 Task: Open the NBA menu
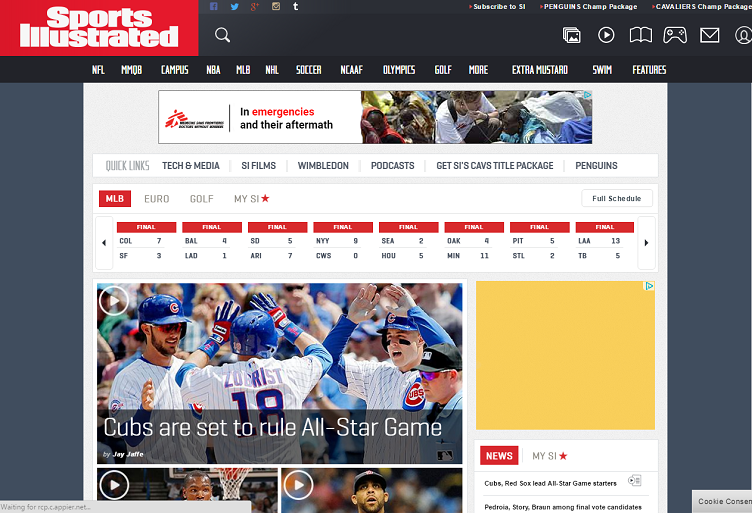tap(213, 70)
